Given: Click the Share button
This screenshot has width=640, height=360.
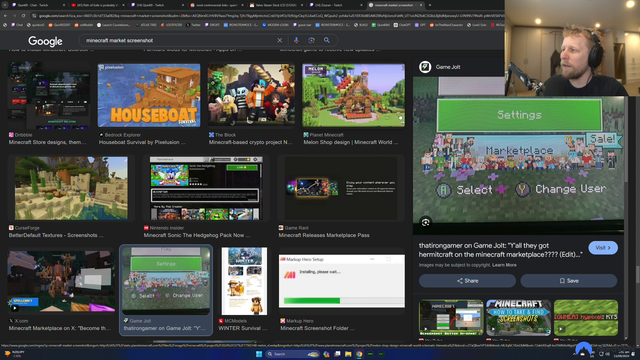Looking at the screenshot, I should 467,281.
